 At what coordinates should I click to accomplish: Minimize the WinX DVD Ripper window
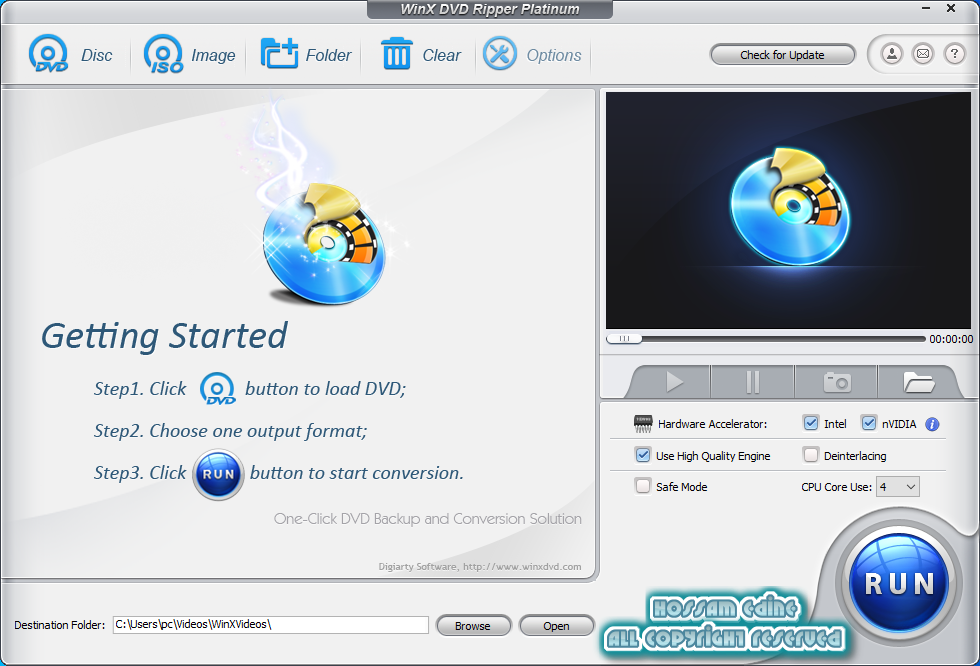point(926,8)
